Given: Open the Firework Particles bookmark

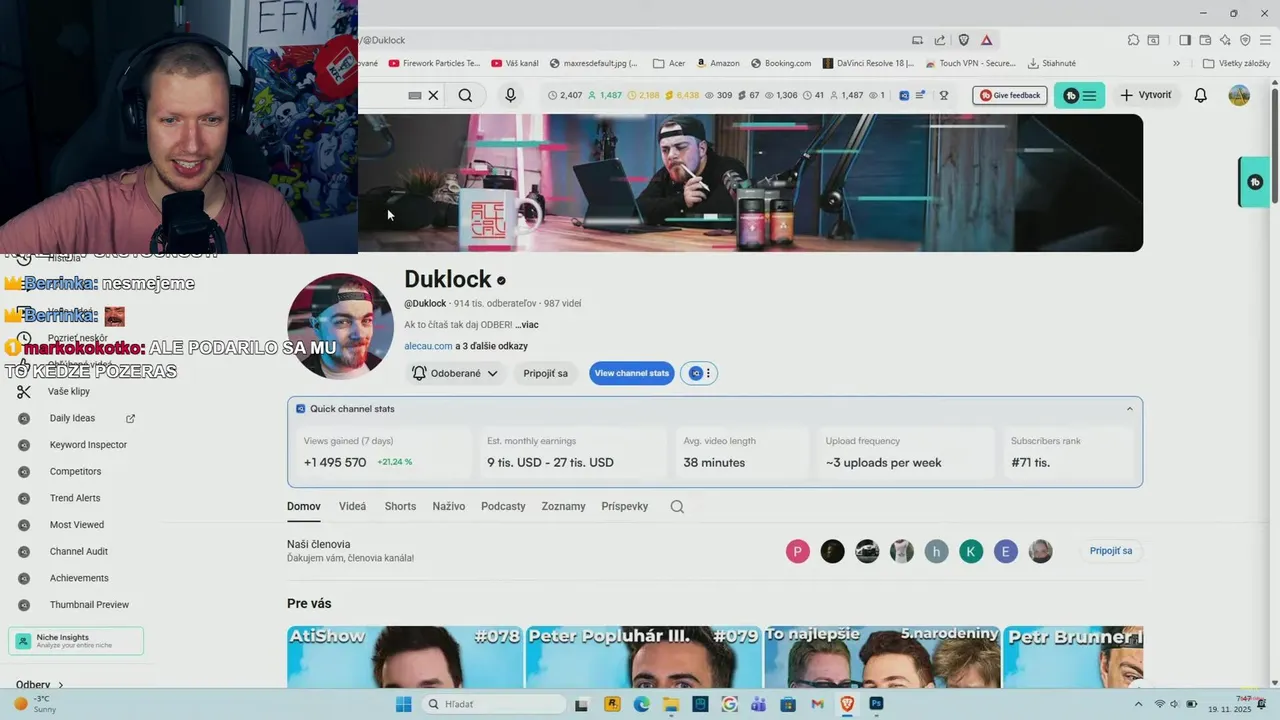Looking at the screenshot, I should [x=434, y=63].
